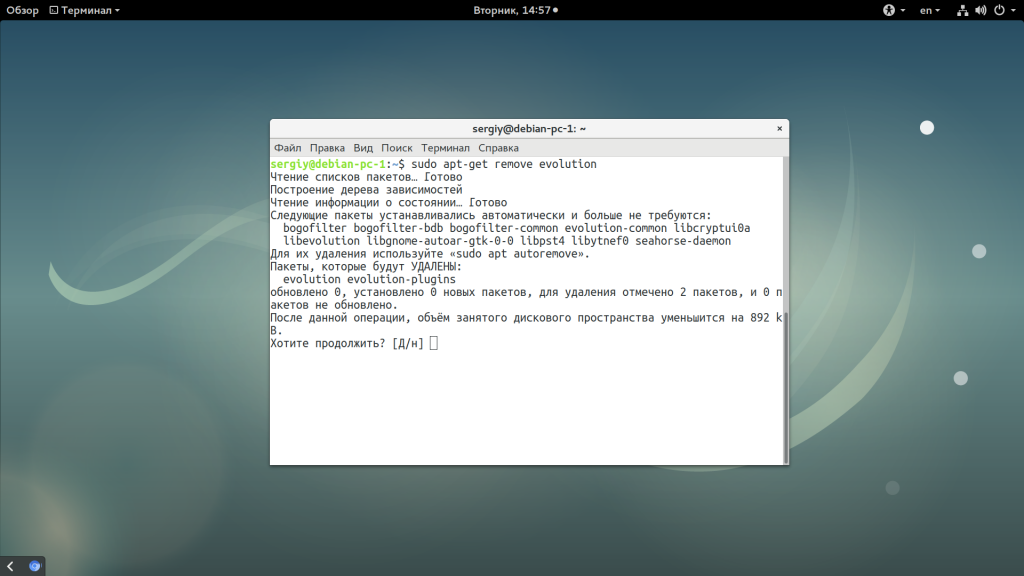Open the Поиск menu

coord(397,148)
